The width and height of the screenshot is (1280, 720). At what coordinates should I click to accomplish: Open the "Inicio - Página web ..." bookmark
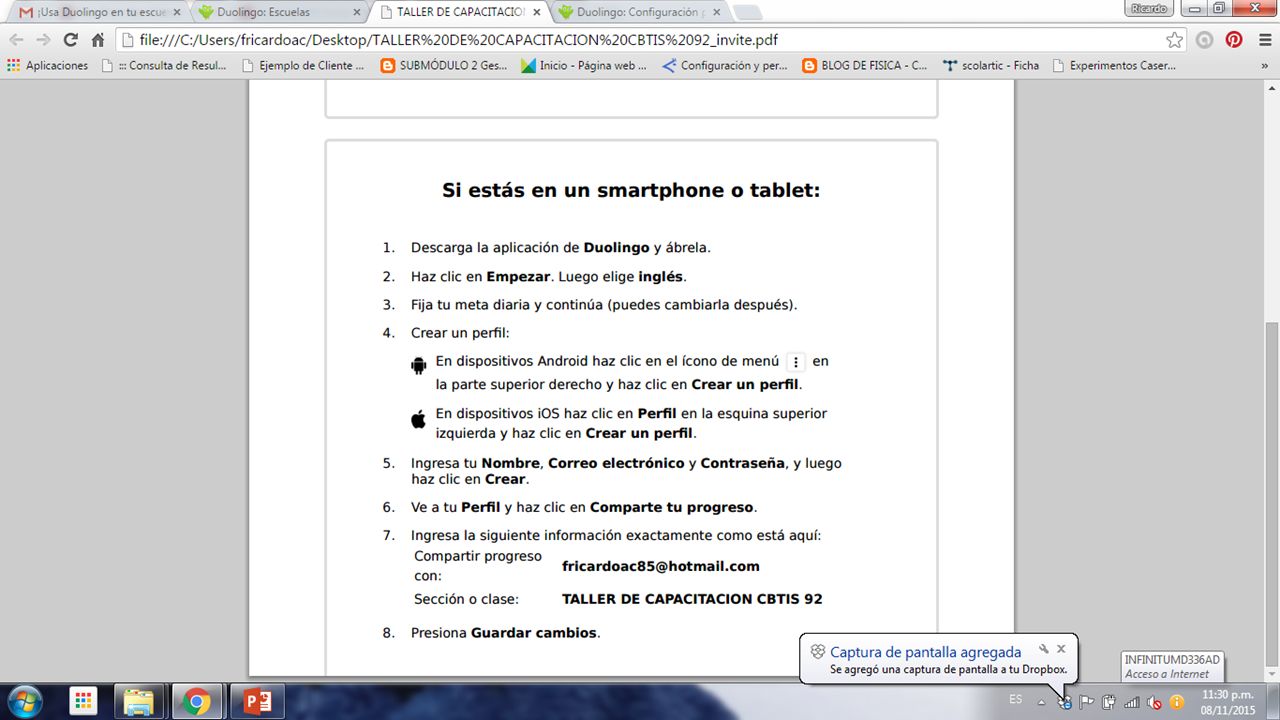coord(584,66)
